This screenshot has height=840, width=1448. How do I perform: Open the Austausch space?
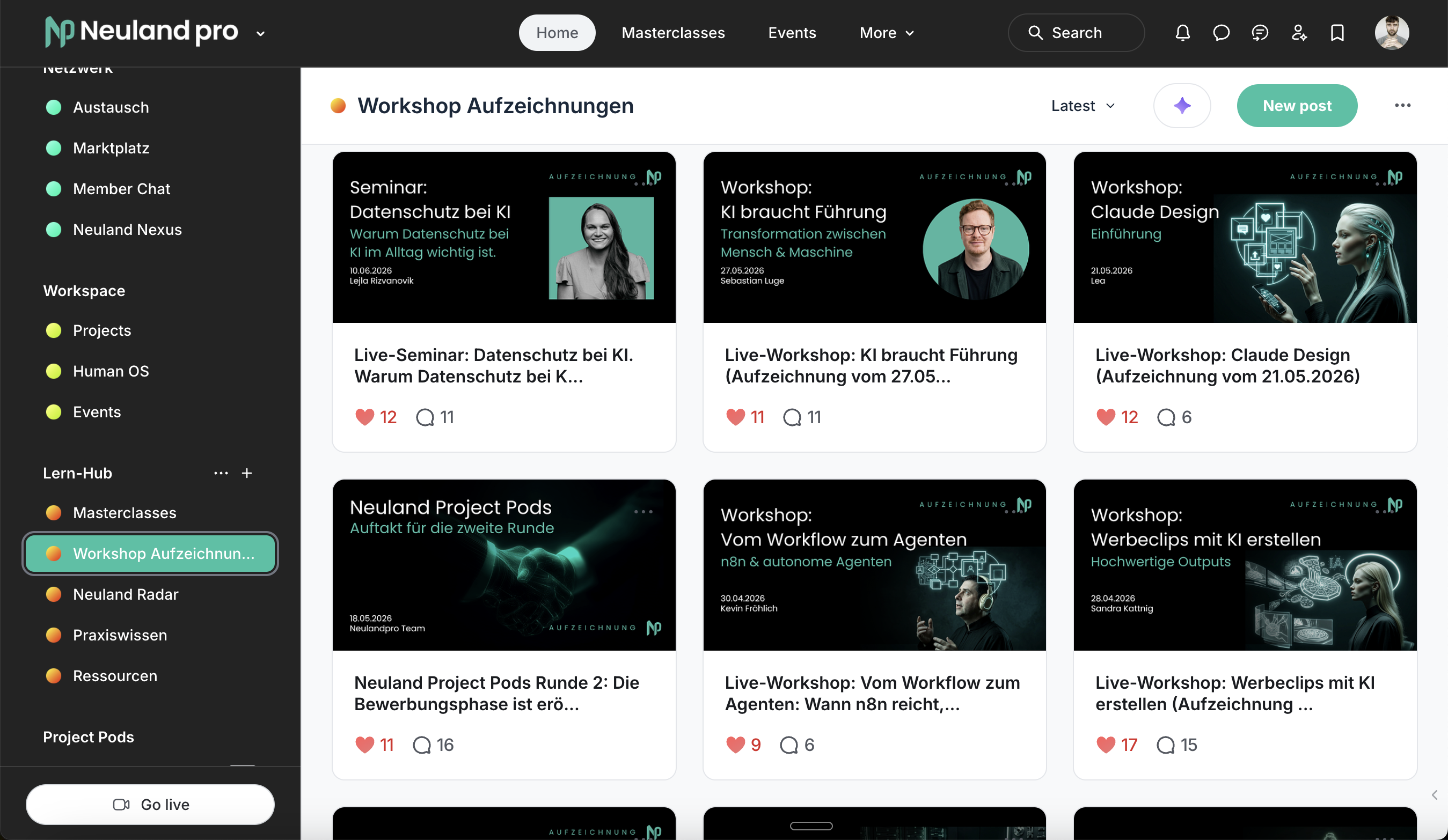[149, 107]
